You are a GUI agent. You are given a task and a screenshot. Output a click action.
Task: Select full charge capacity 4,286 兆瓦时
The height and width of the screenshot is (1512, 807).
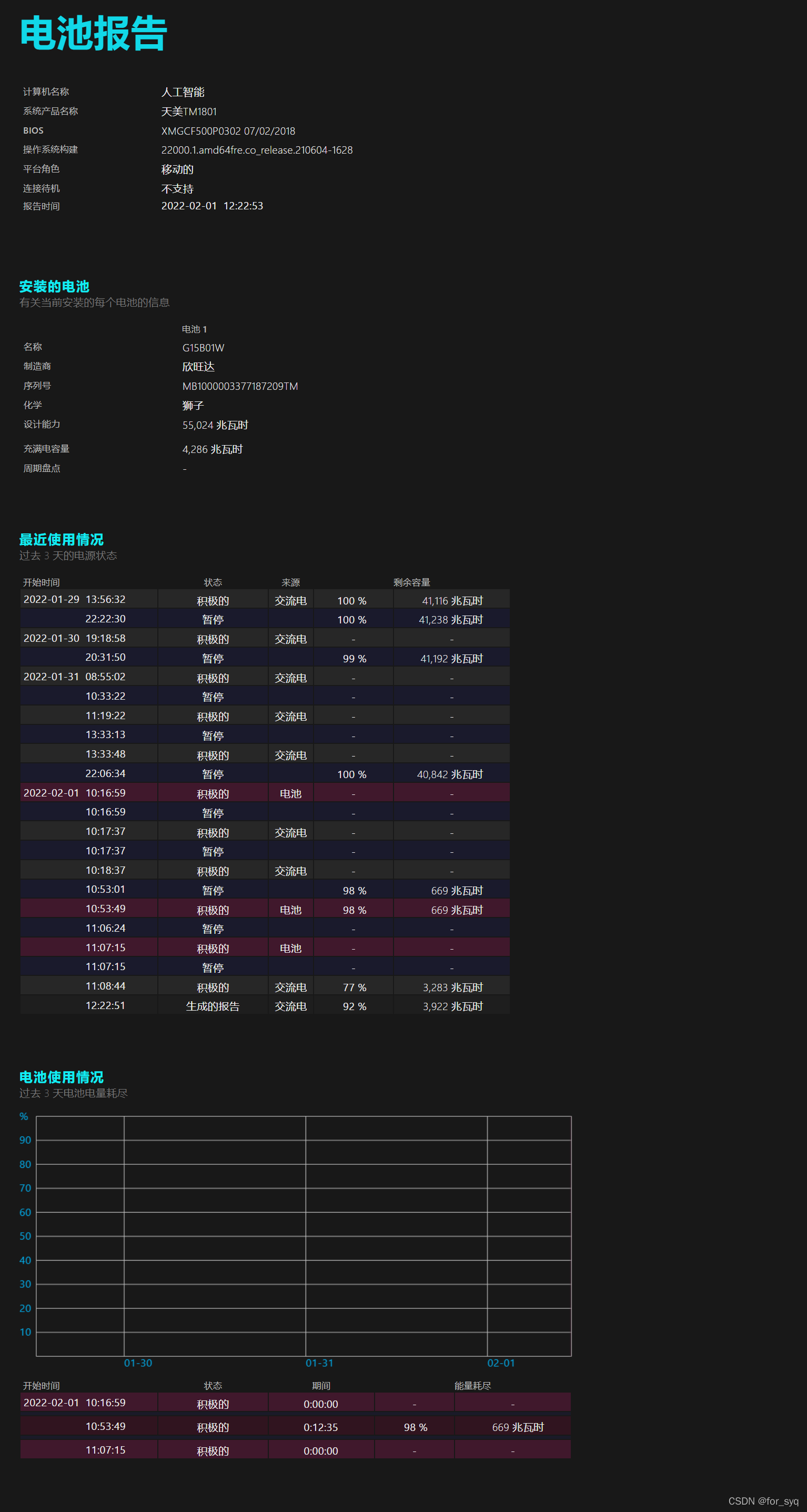(x=212, y=449)
